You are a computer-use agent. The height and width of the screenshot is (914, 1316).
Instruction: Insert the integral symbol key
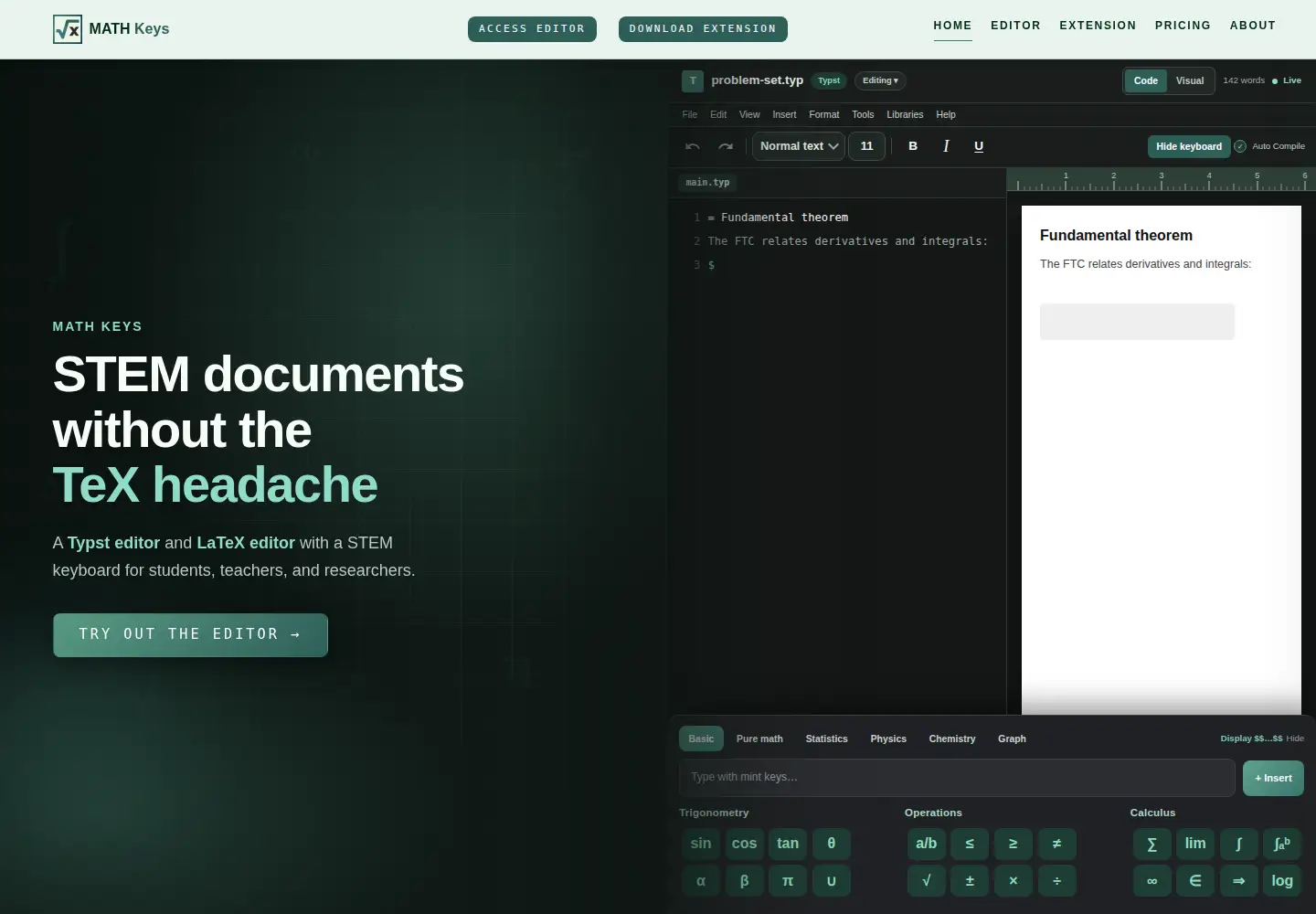point(1239,844)
